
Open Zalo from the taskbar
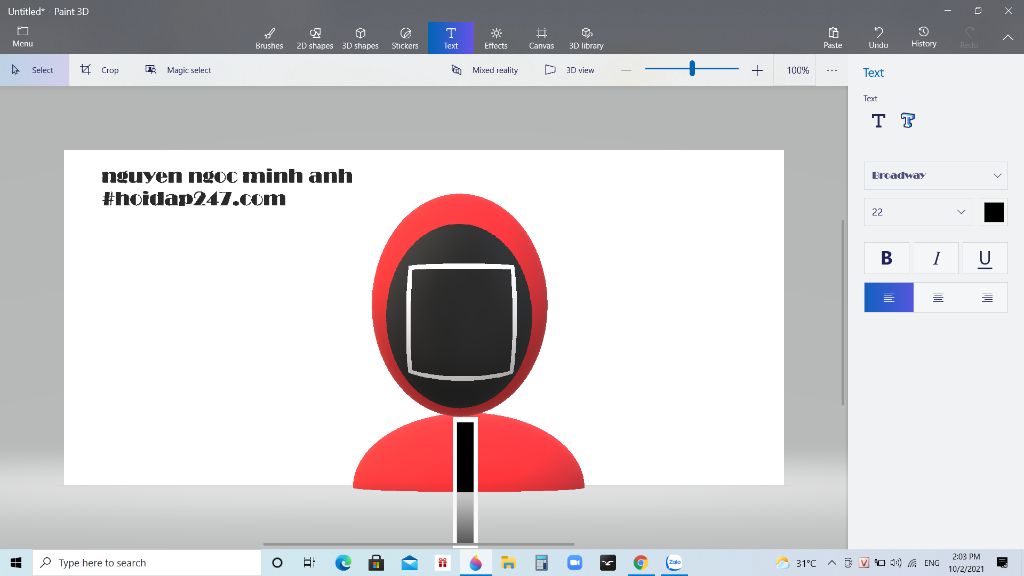click(674, 562)
